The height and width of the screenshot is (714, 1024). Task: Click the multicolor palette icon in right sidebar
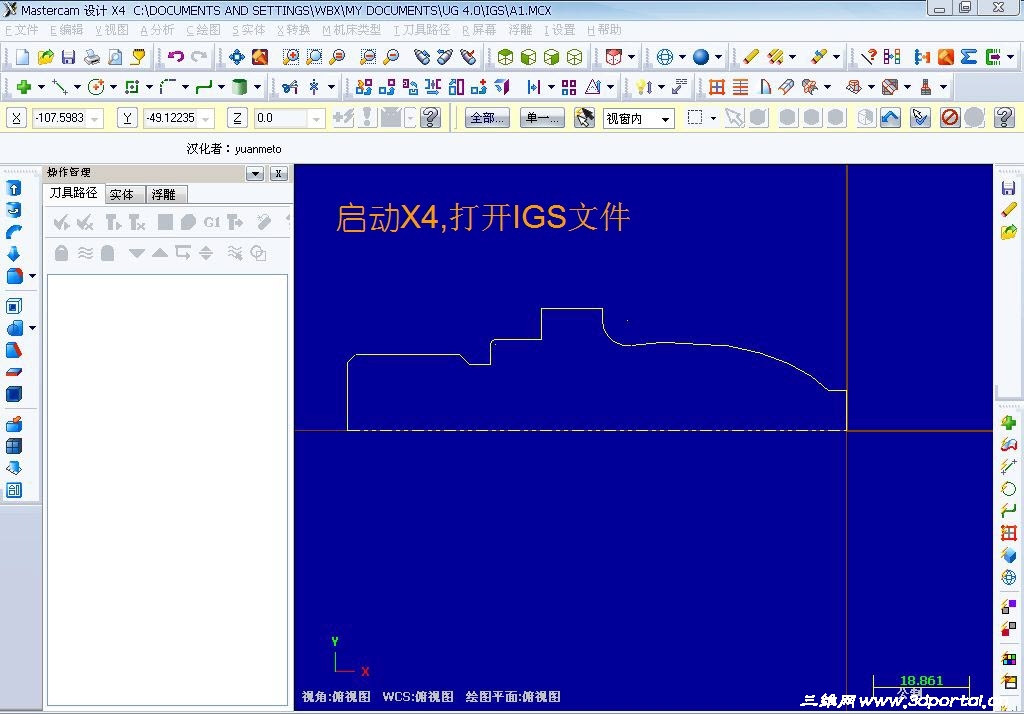click(1008, 659)
